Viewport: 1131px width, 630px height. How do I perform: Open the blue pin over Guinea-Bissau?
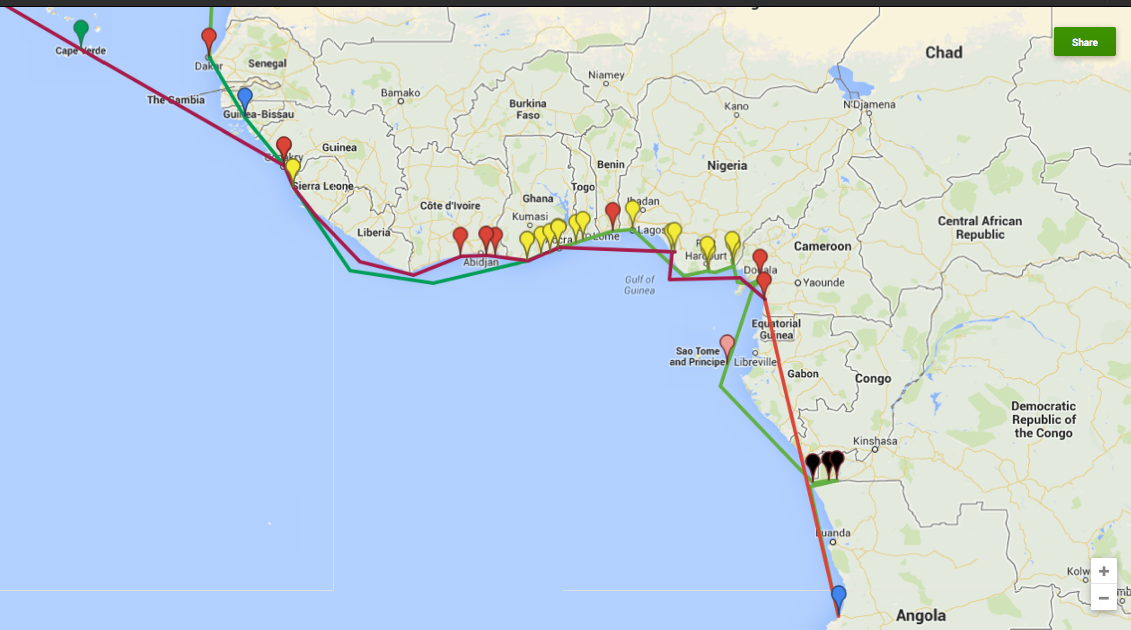[245, 98]
